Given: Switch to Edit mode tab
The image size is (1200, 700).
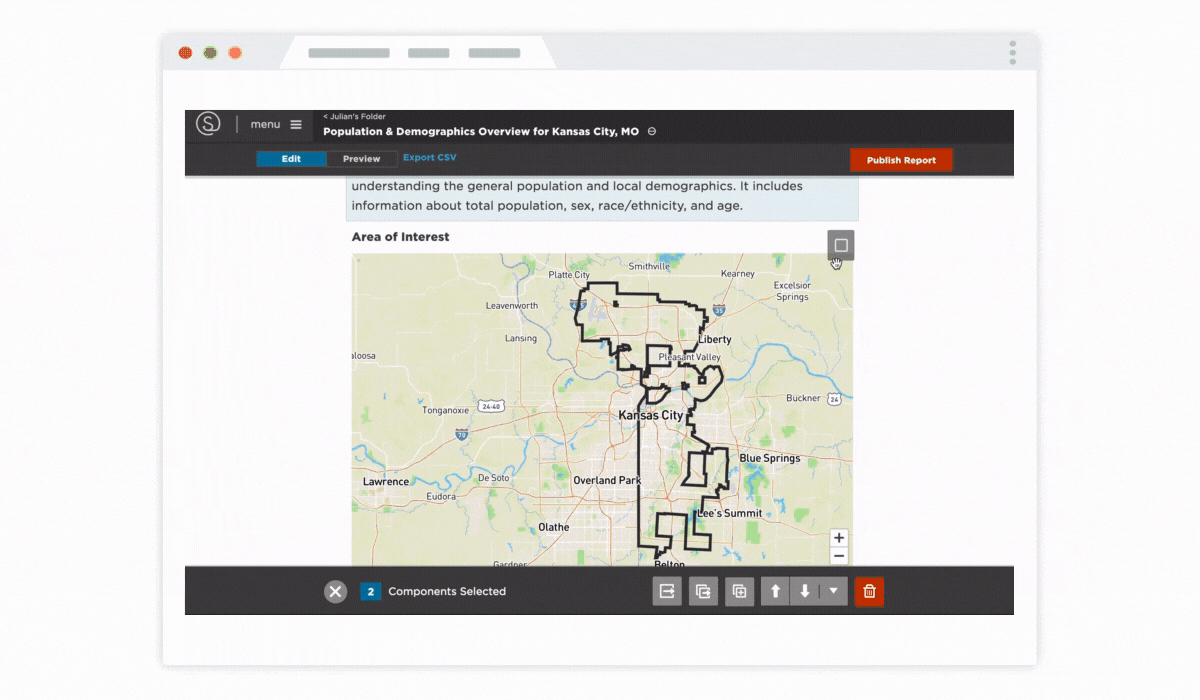Looking at the screenshot, I should click(291, 159).
